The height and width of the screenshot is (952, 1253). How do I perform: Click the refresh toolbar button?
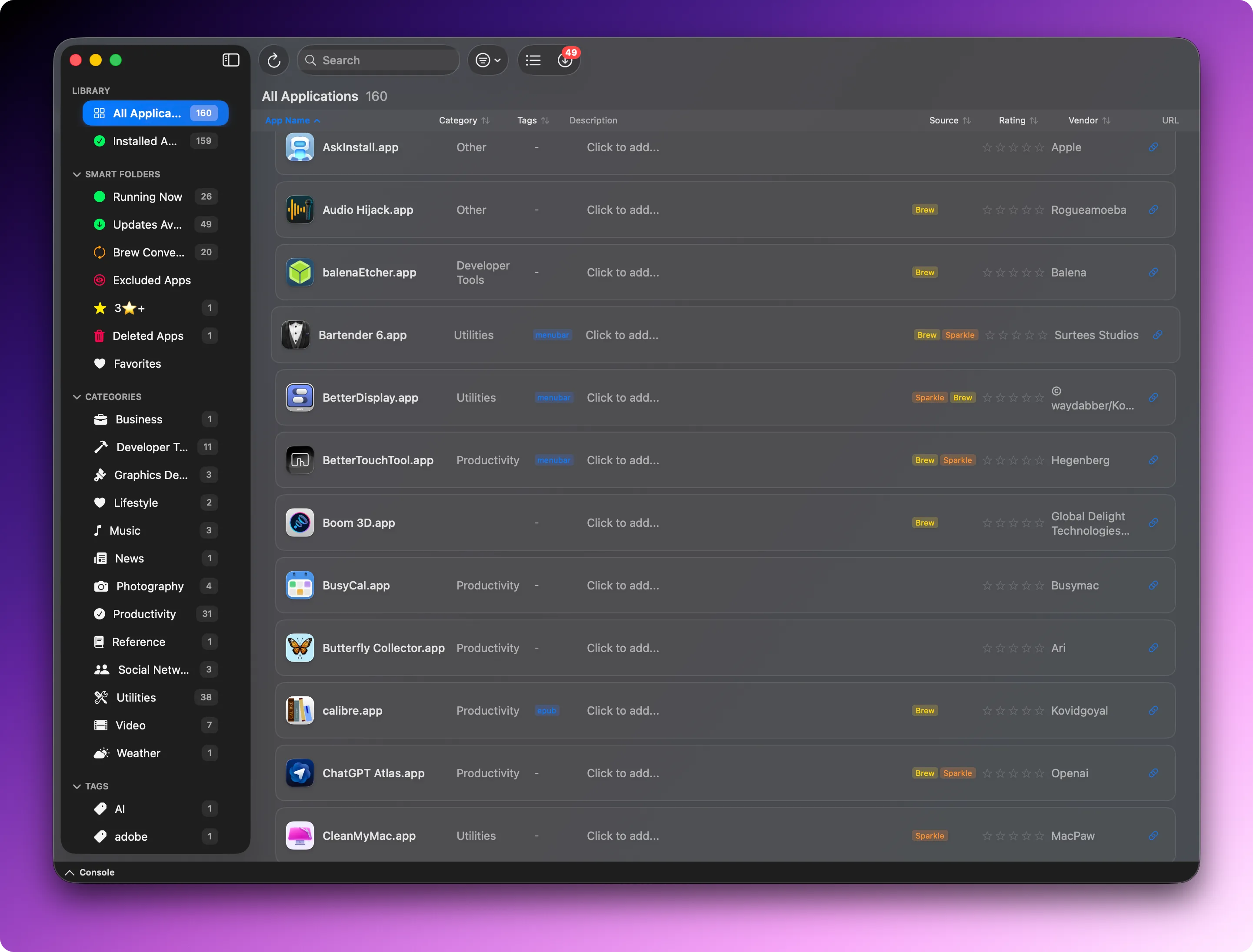click(x=274, y=60)
